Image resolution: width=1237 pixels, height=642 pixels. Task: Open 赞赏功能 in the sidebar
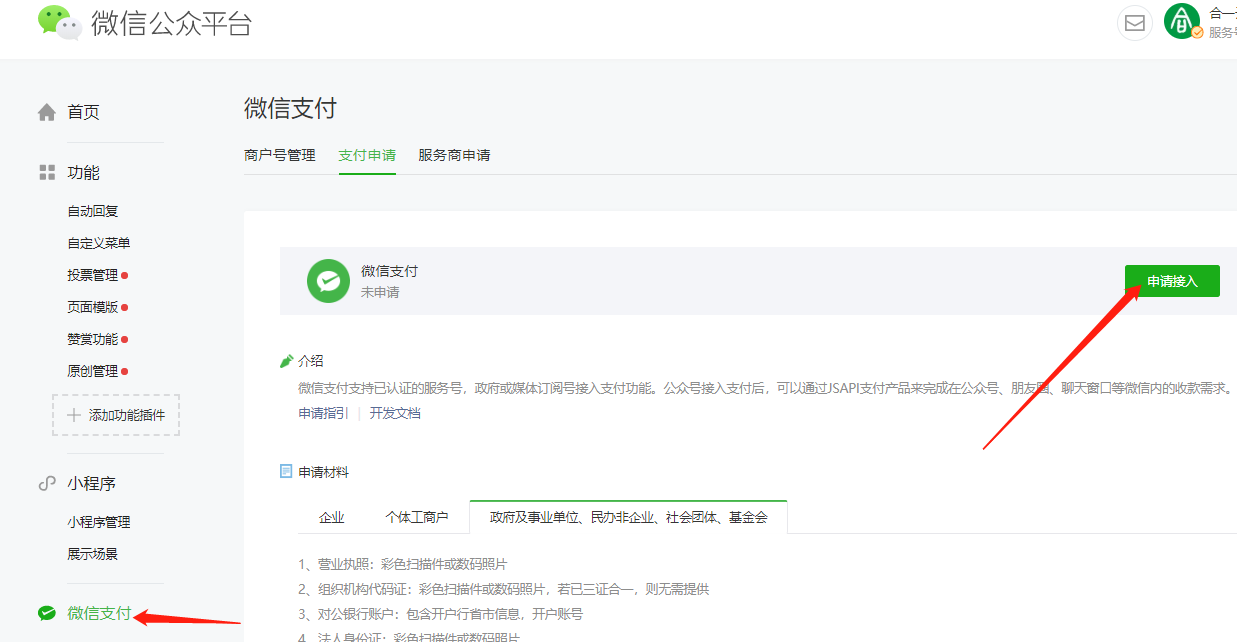click(x=93, y=339)
